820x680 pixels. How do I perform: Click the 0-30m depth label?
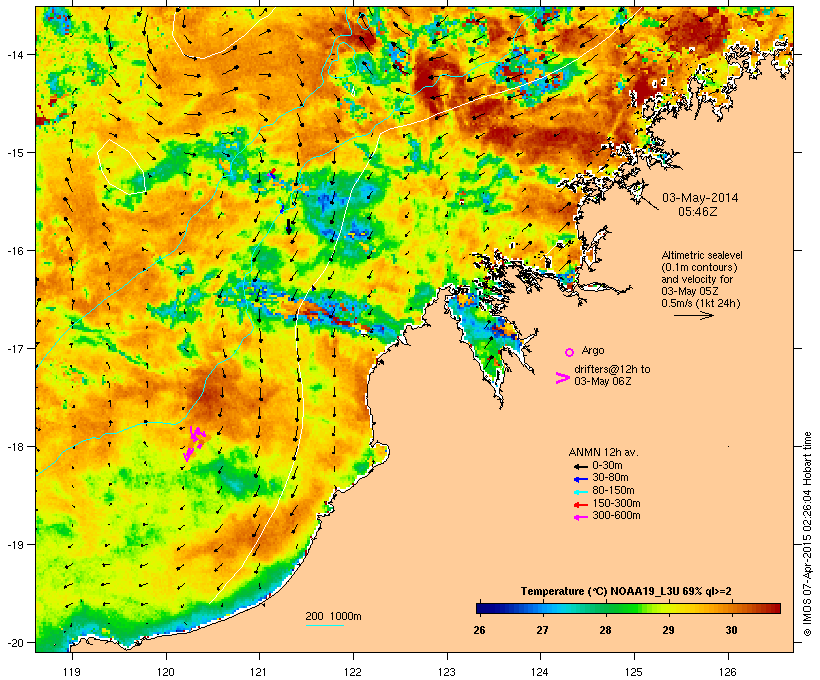[607, 466]
